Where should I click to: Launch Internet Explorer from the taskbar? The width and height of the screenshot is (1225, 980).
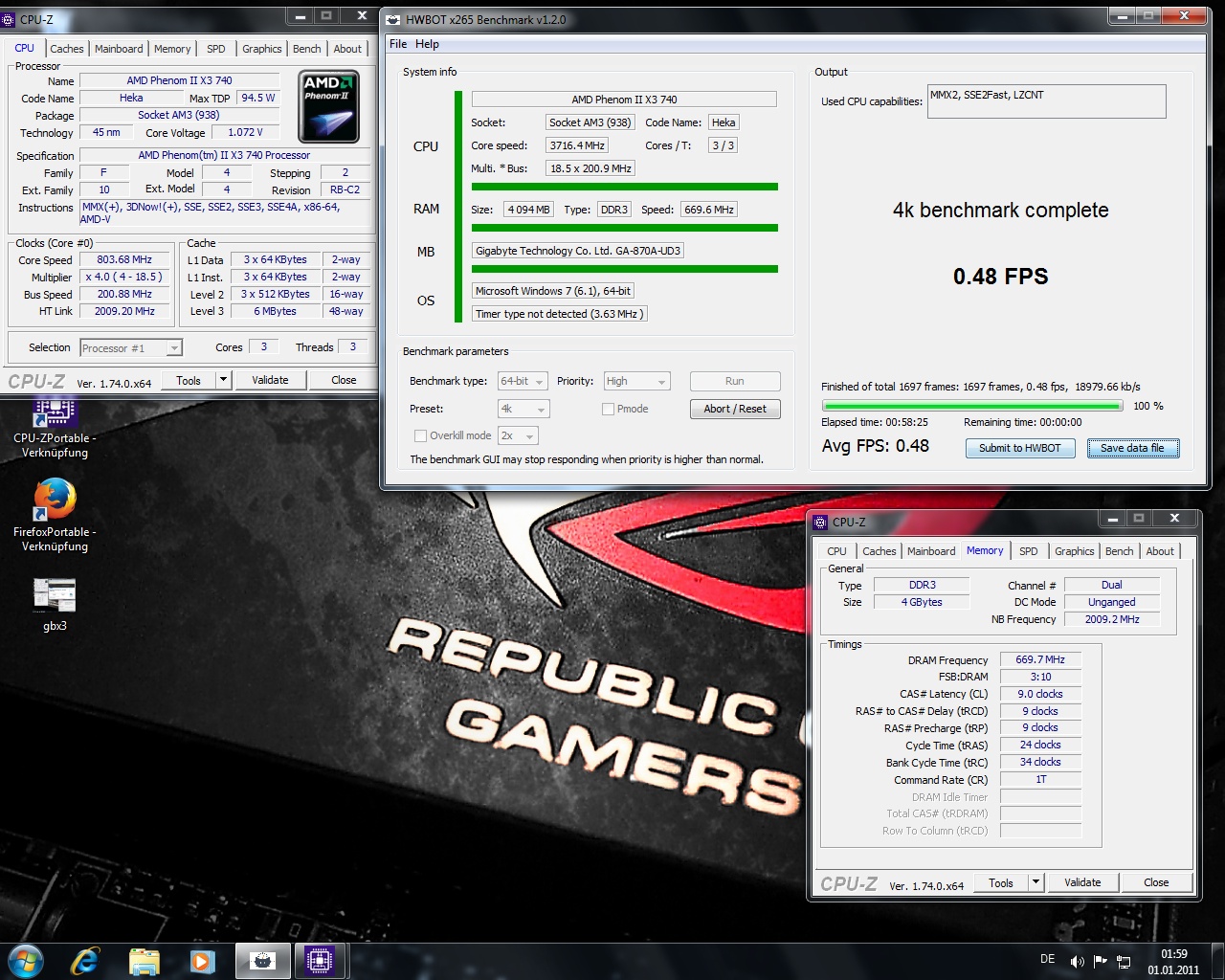pyautogui.click(x=85, y=960)
